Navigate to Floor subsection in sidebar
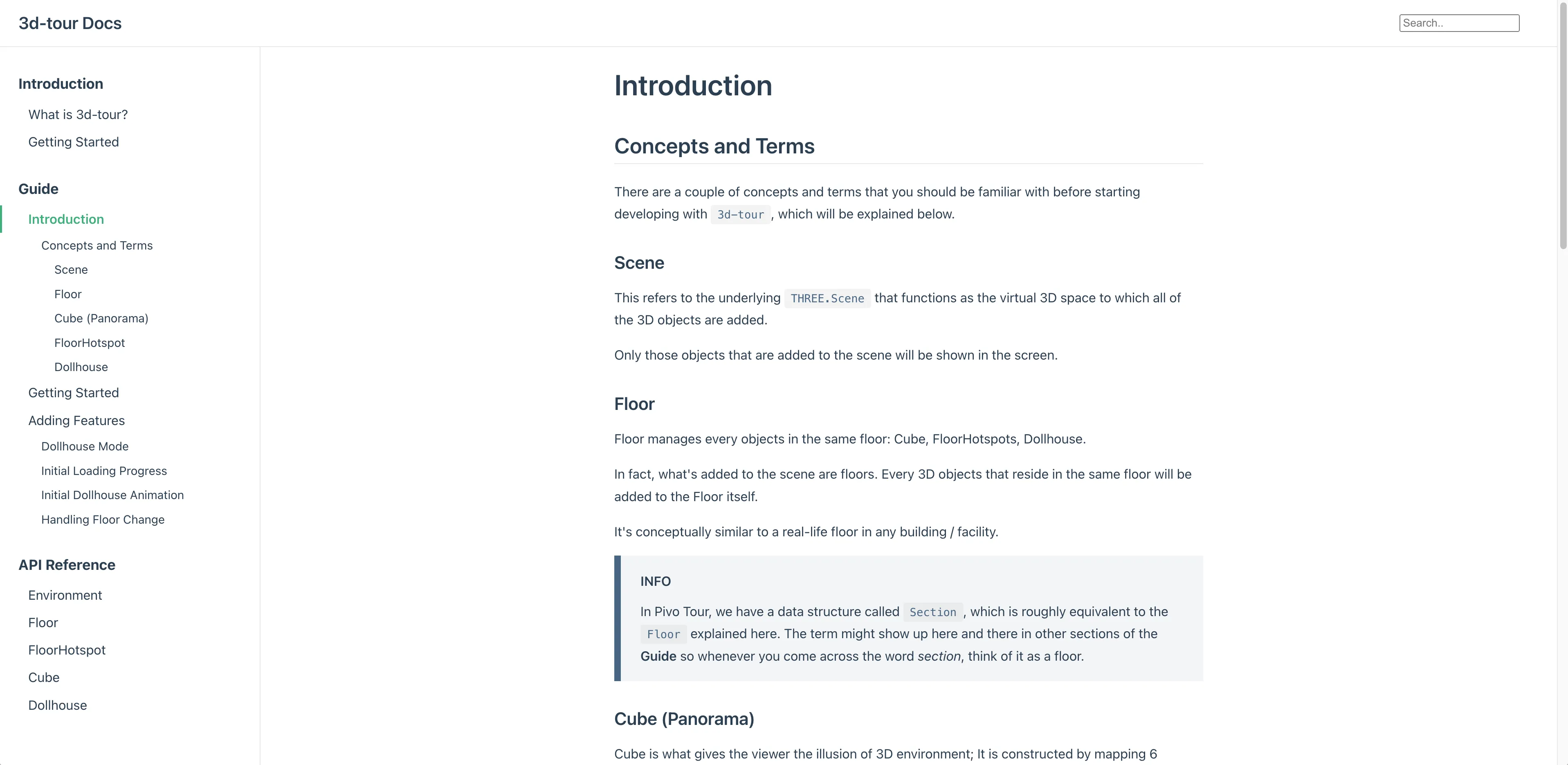 point(67,294)
